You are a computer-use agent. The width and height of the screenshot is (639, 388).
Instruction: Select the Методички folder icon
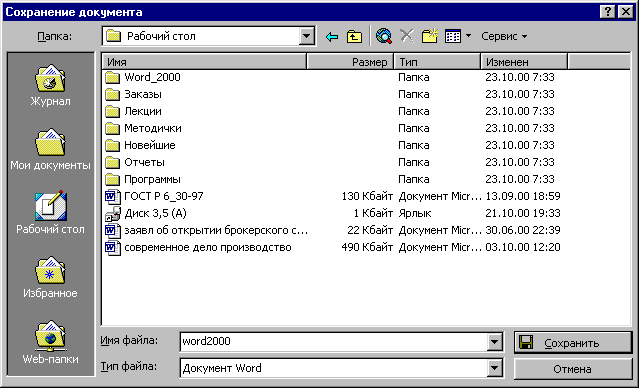pos(112,129)
